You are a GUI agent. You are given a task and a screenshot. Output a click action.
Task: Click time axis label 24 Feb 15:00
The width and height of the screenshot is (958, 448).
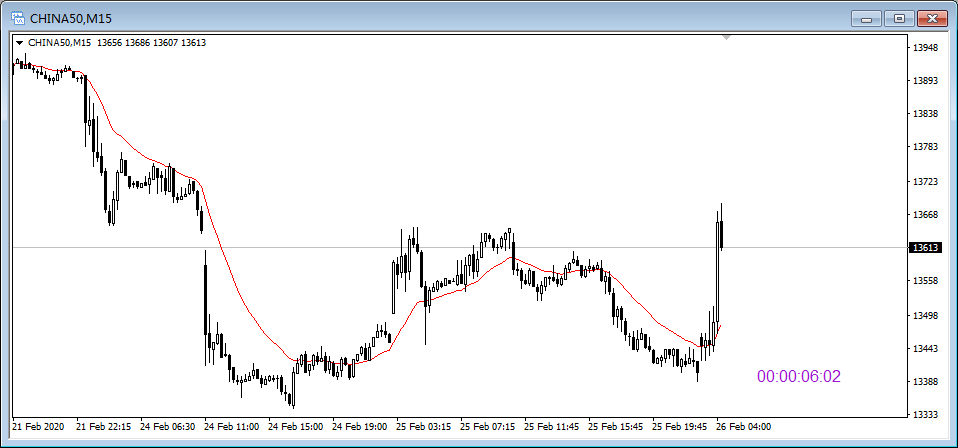click(296, 426)
